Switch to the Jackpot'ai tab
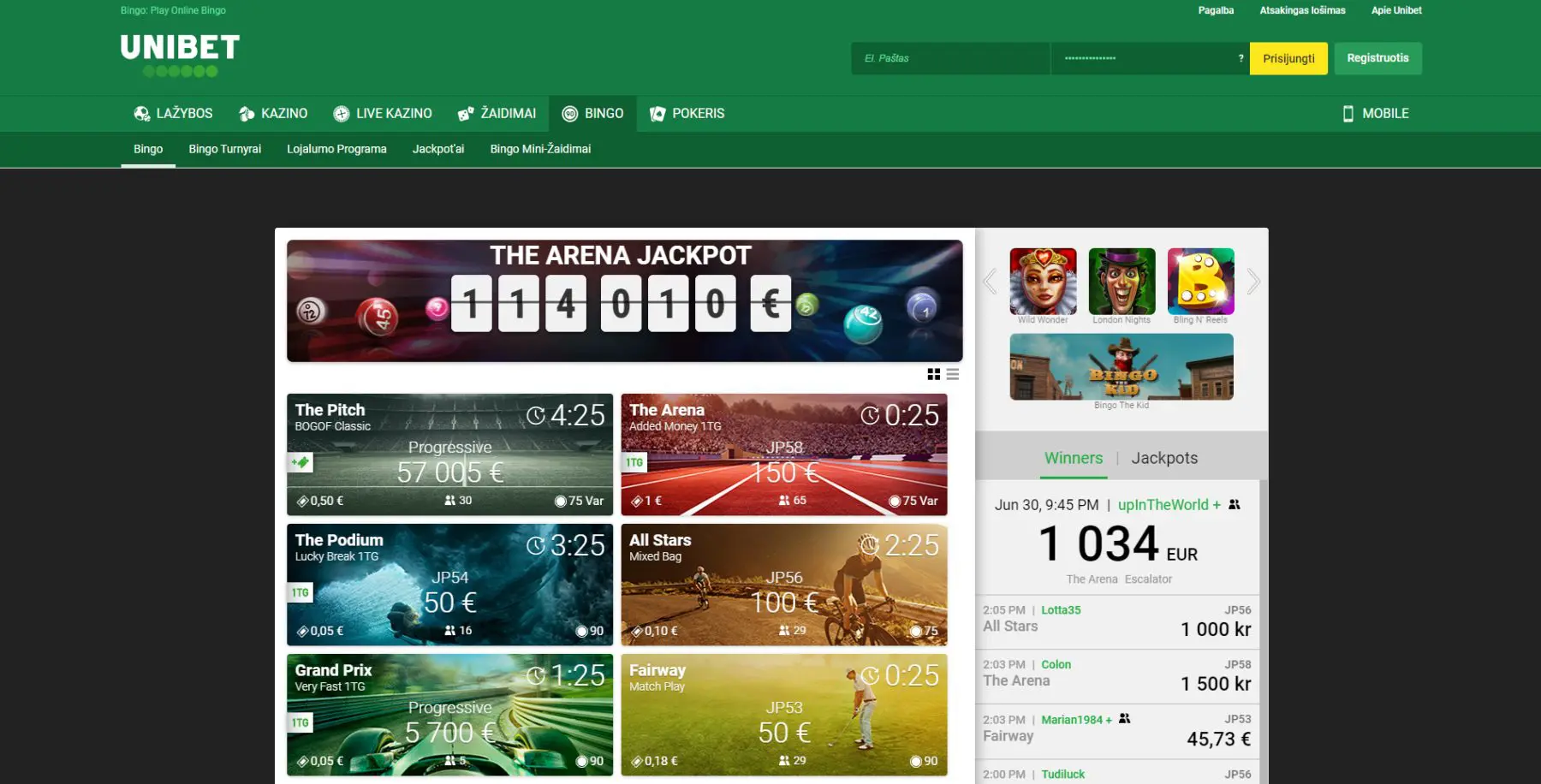Image resolution: width=1541 pixels, height=784 pixels. [438, 148]
